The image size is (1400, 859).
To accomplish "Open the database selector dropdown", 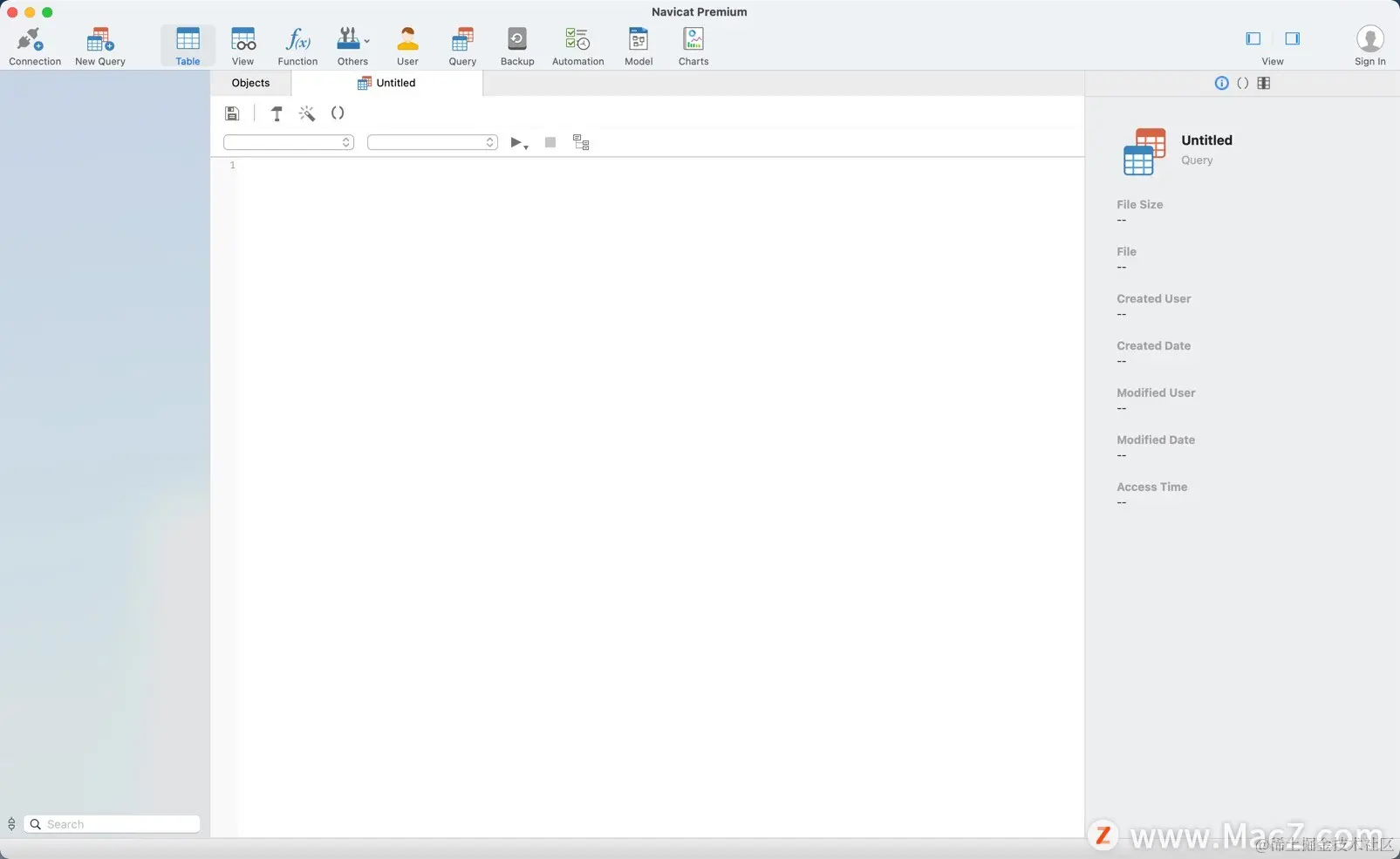I will click(x=433, y=142).
